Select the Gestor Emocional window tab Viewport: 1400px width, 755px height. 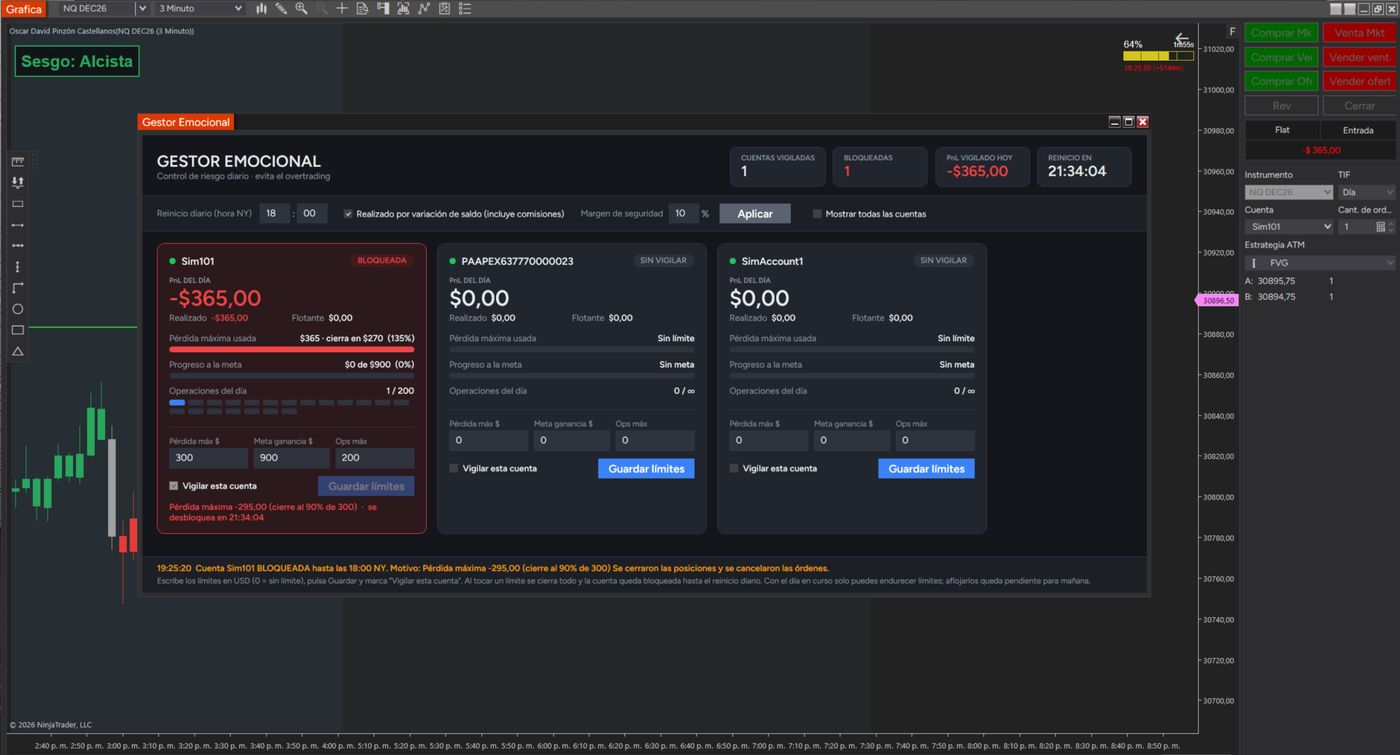pos(186,122)
